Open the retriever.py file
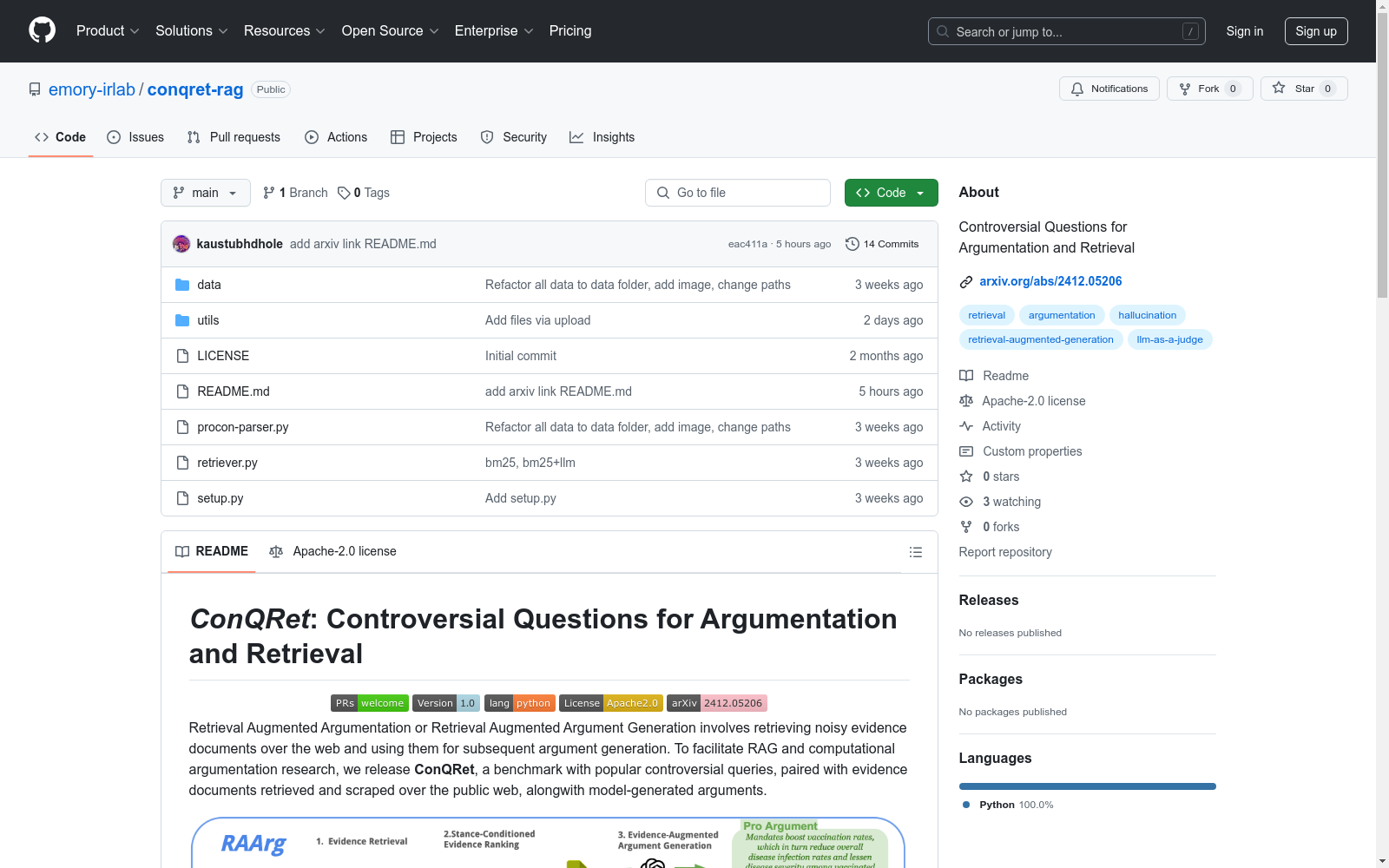1389x868 pixels. pos(227,463)
